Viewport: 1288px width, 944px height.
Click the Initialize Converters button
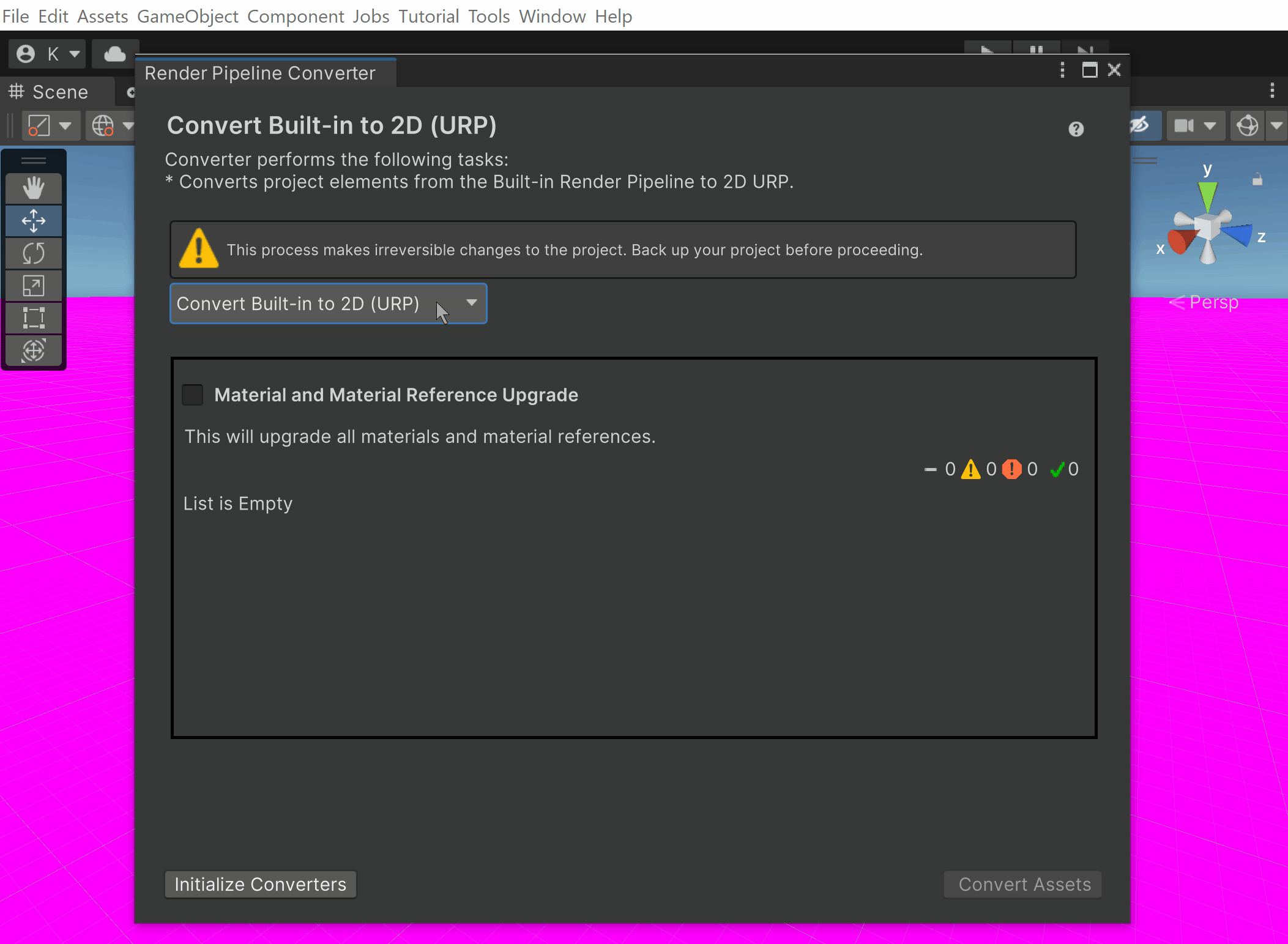tap(260, 884)
